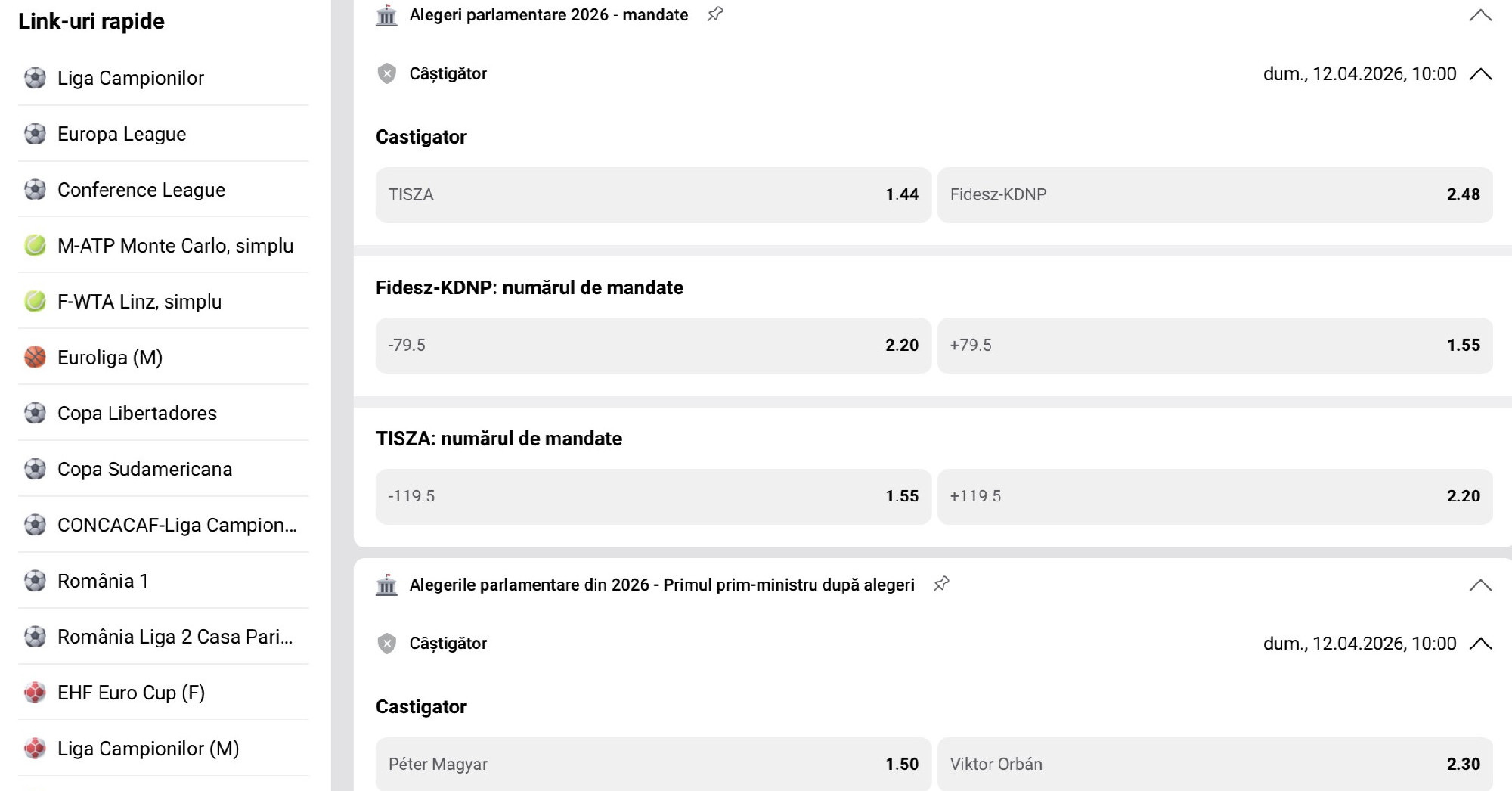Click the parliament building icon beside 'mandate'
Image resolution: width=1512 pixels, height=791 pixels.
[x=386, y=14]
